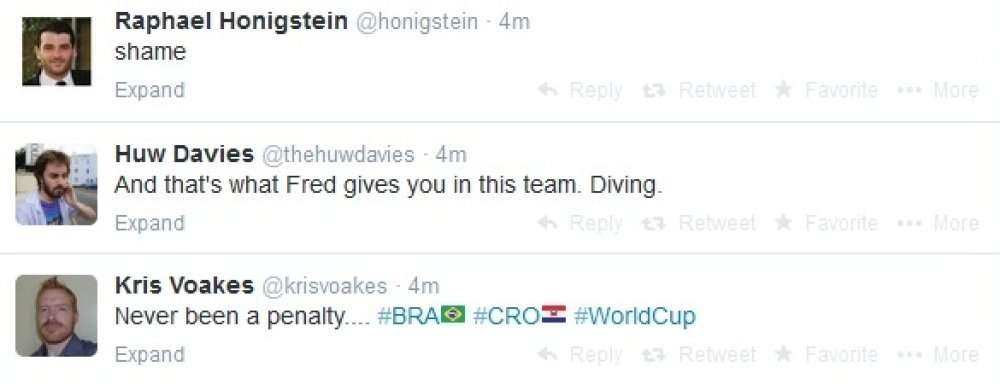Reply to Raphael Honigstein's tweet

pos(580,90)
